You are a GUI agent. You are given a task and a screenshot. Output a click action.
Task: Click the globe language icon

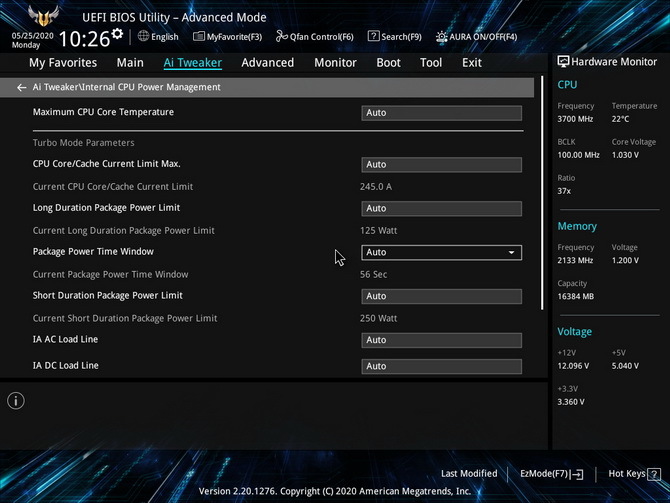point(144,36)
